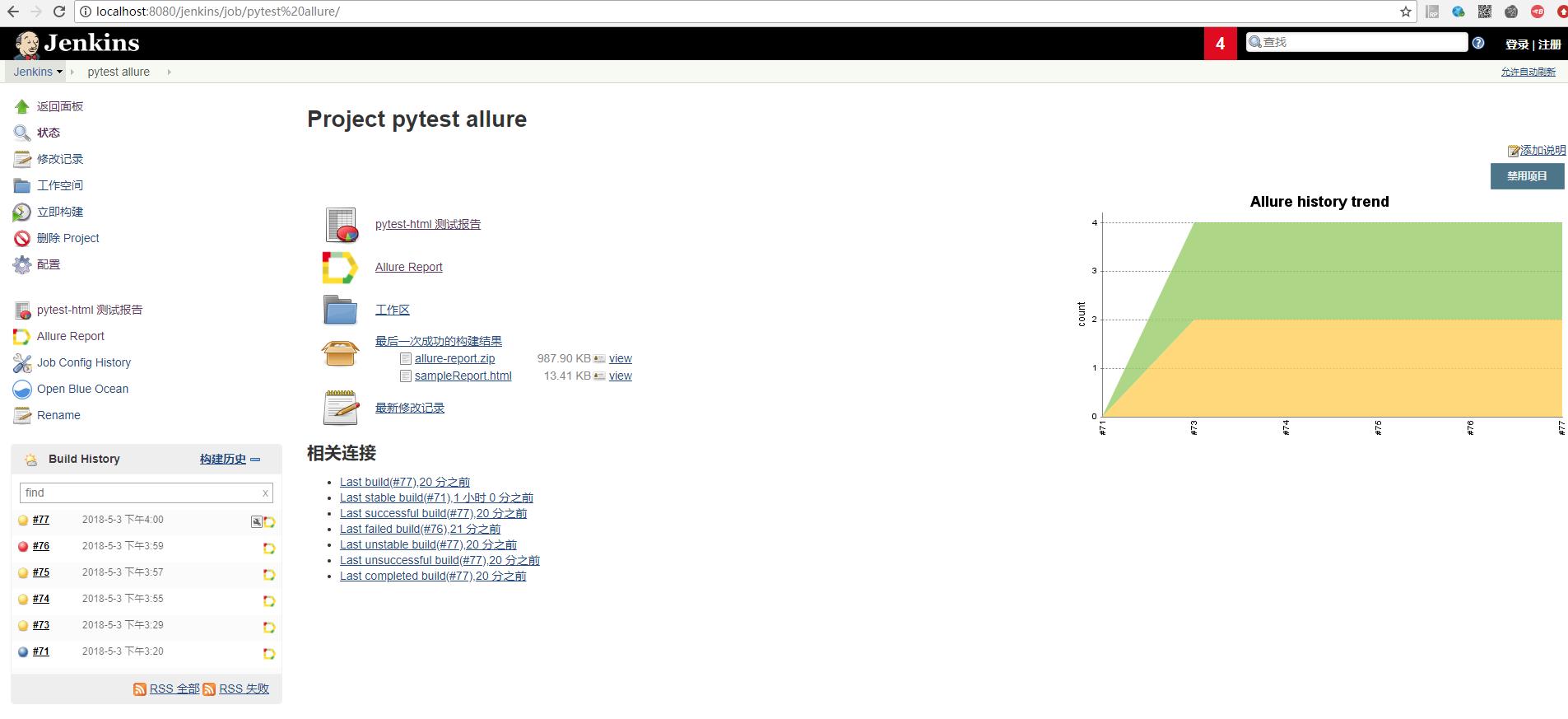Open the red notification badge showing 4

1220,44
